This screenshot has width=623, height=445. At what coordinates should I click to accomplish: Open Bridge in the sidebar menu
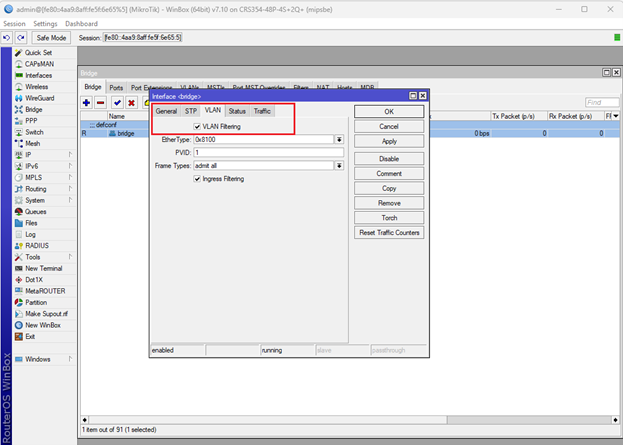click(34, 109)
